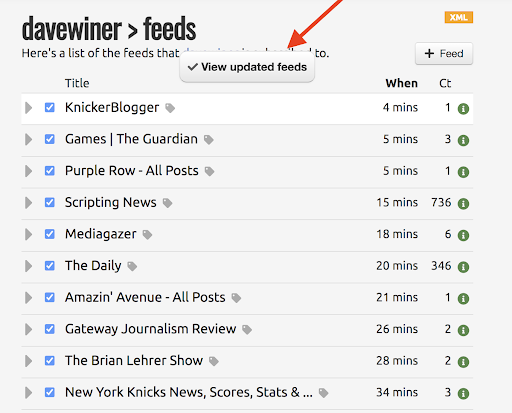Toggle The Daily checkbox
The image size is (512, 413).
(50, 266)
